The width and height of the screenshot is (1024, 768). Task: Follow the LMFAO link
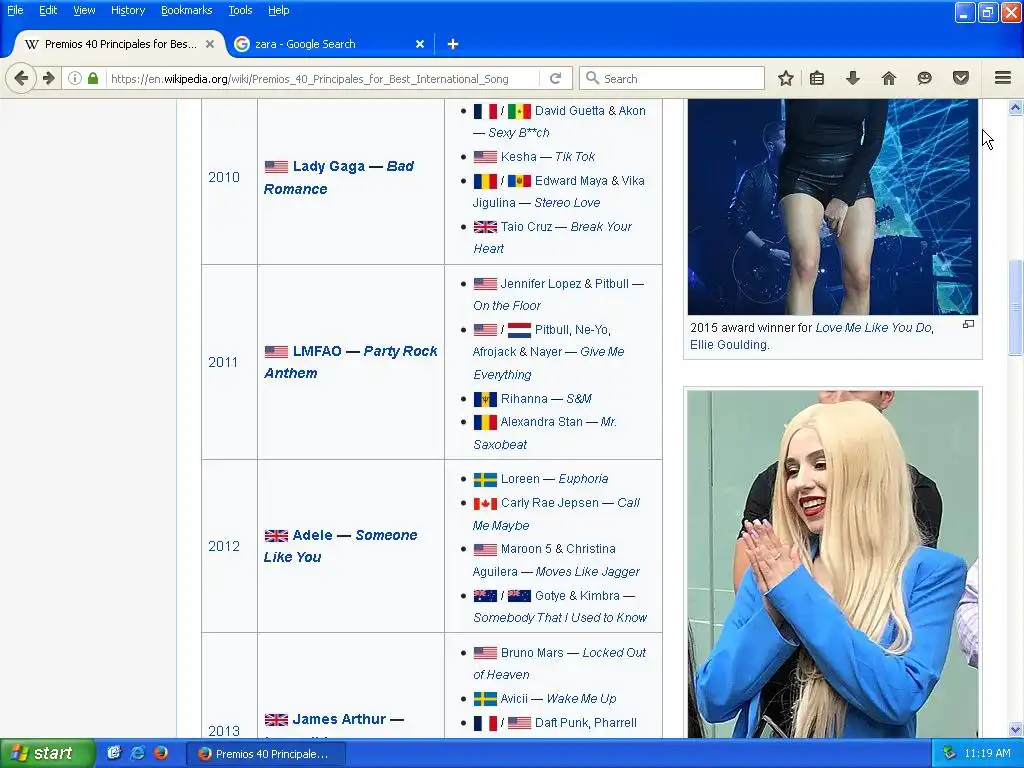[x=317, y=351]
